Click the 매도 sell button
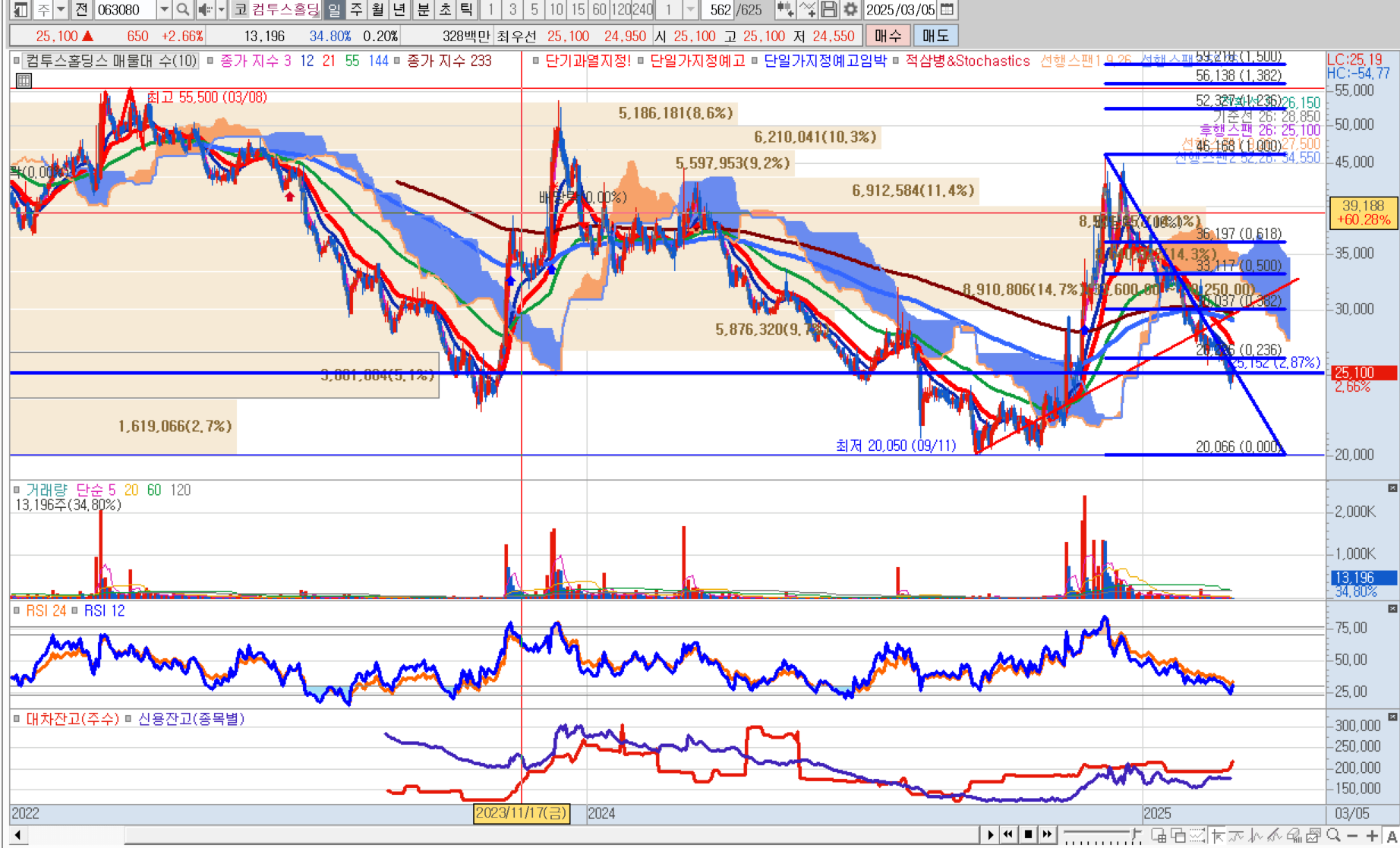The width and height of the screenshot is (1400, 848). [x=935, y=36]
